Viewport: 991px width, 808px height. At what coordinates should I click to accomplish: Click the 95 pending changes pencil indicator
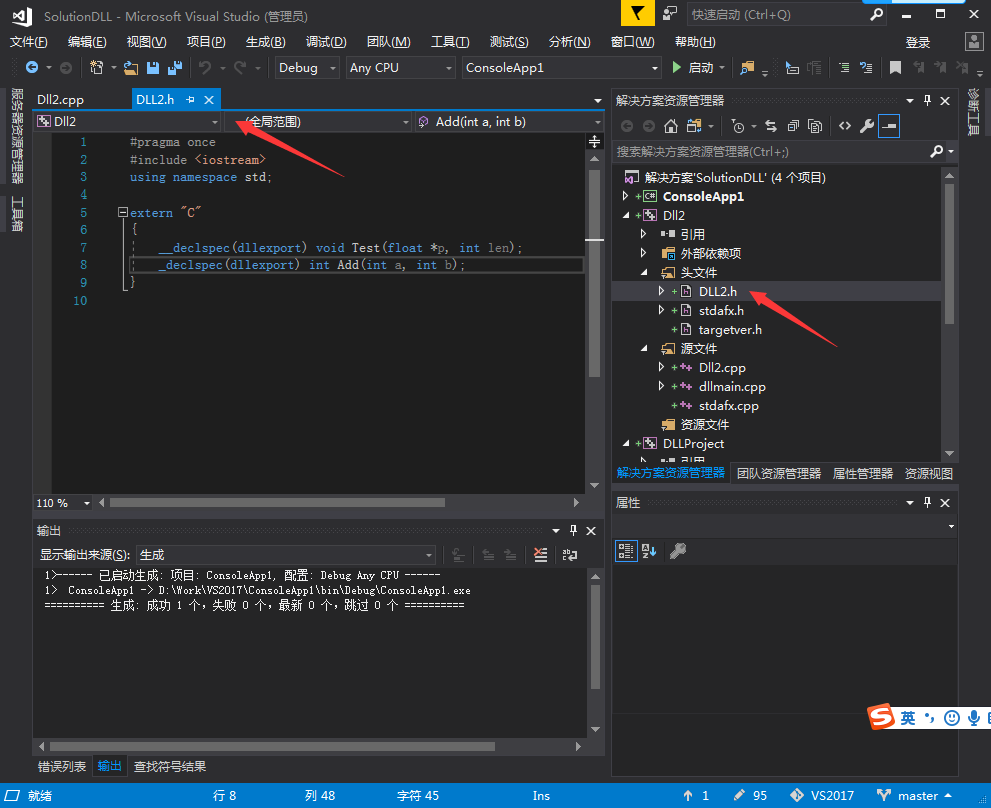coord(750,795)
